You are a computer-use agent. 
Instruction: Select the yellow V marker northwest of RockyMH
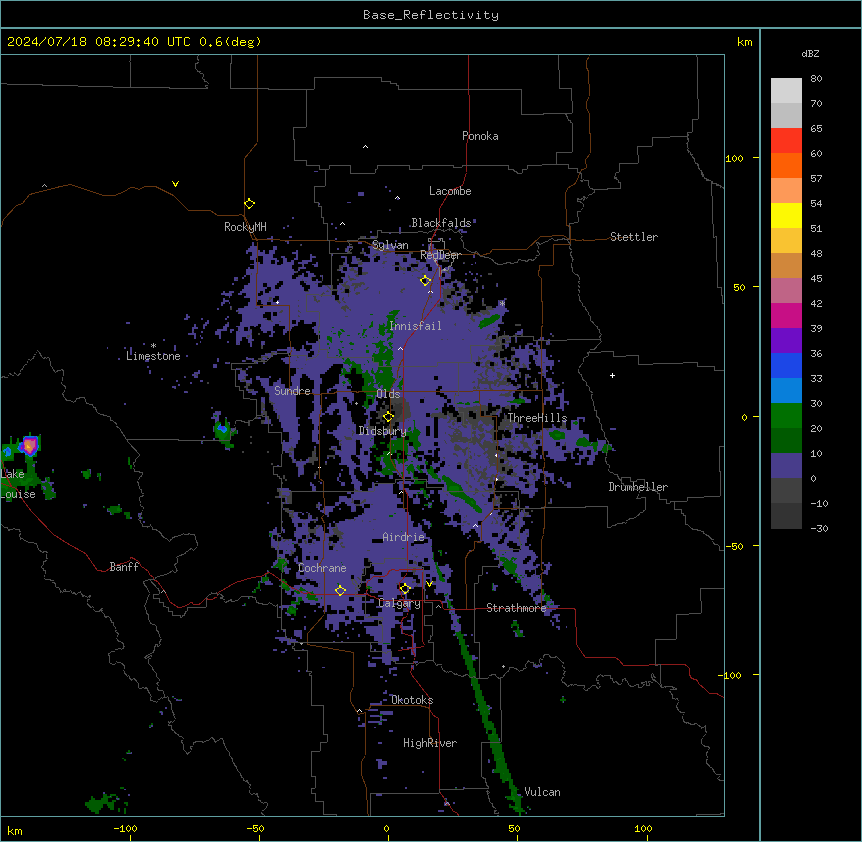click(x=175, y=184)
